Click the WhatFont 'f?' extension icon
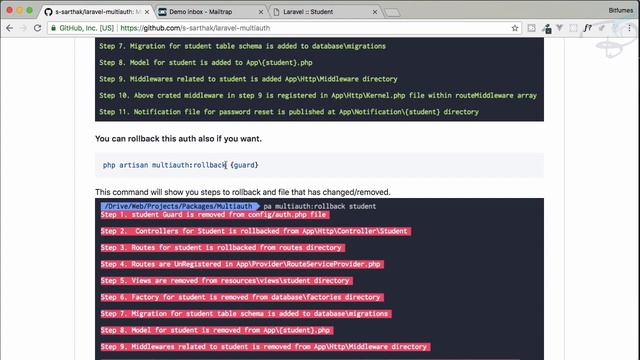 pos(587,28)
